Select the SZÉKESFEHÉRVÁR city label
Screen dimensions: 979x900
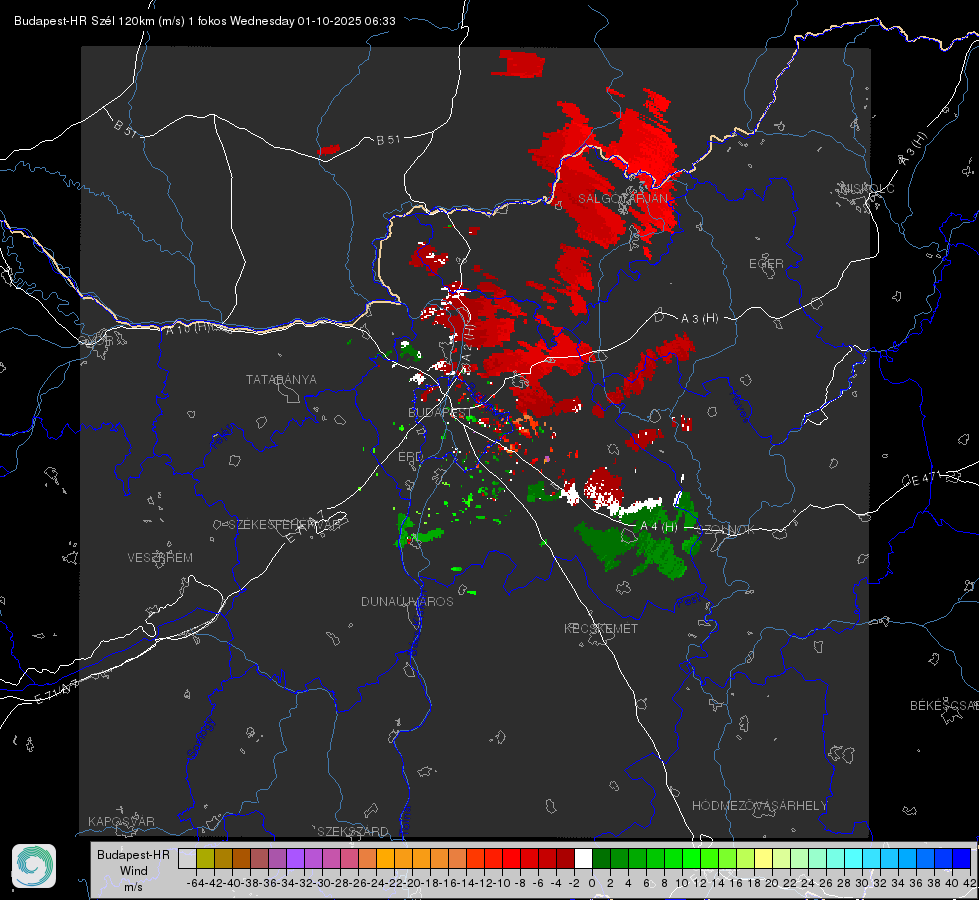pos(284,525)
